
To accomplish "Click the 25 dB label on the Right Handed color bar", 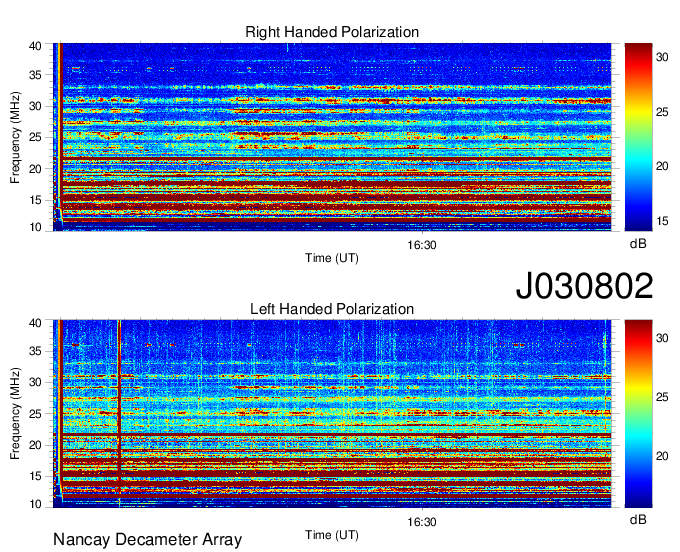I will point(662,112).
